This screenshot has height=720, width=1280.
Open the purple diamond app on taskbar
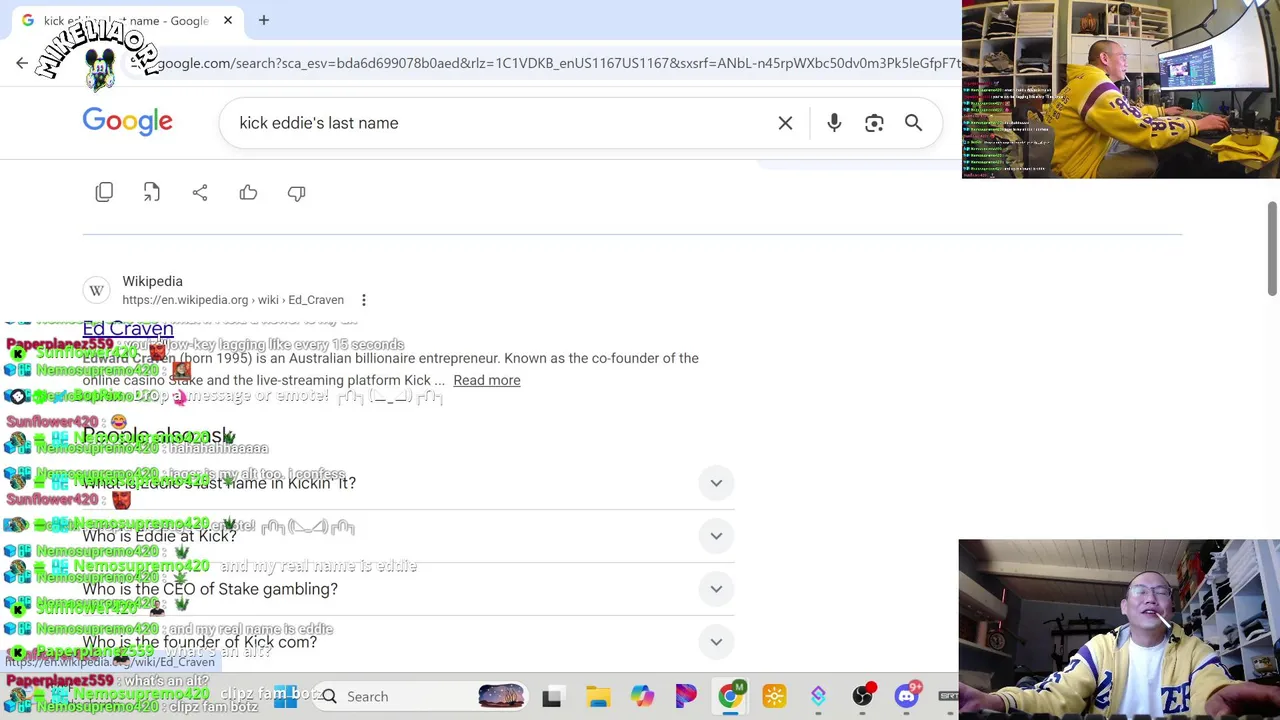[818, 697]
